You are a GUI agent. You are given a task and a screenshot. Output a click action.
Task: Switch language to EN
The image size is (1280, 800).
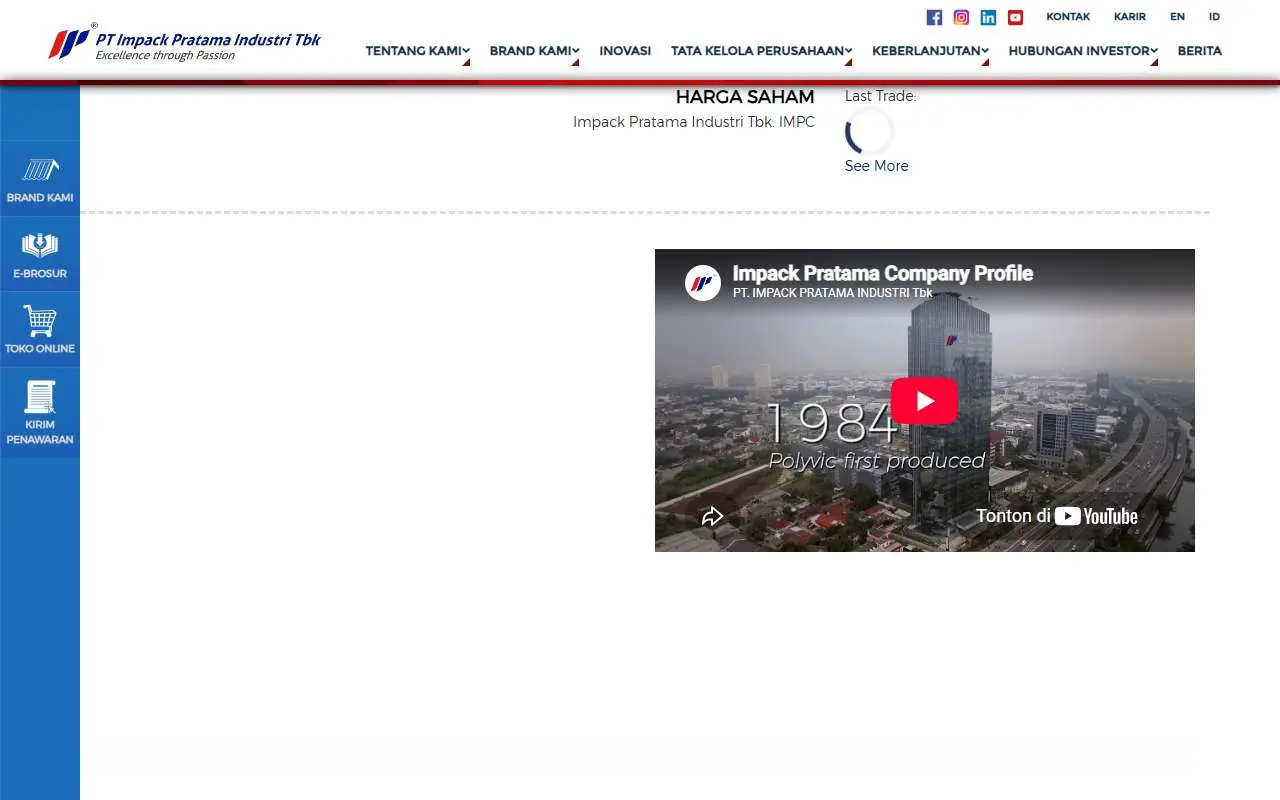point(1177,17)
